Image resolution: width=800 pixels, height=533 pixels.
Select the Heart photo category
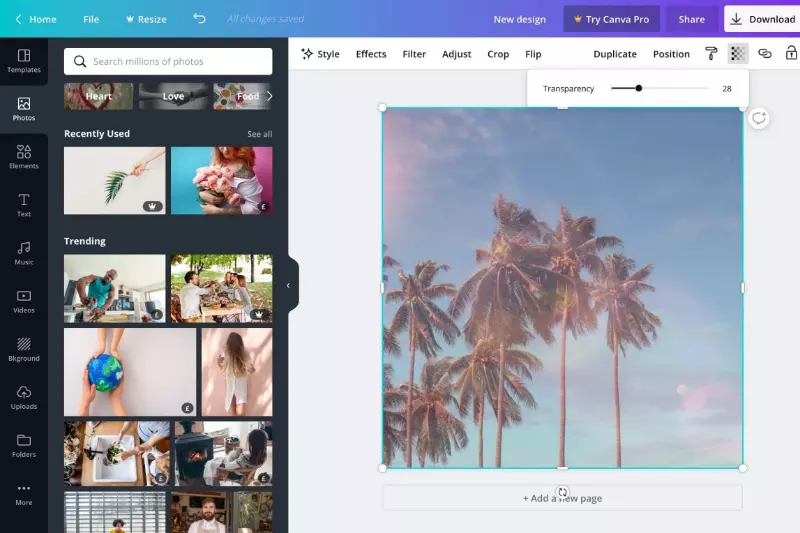98,96
